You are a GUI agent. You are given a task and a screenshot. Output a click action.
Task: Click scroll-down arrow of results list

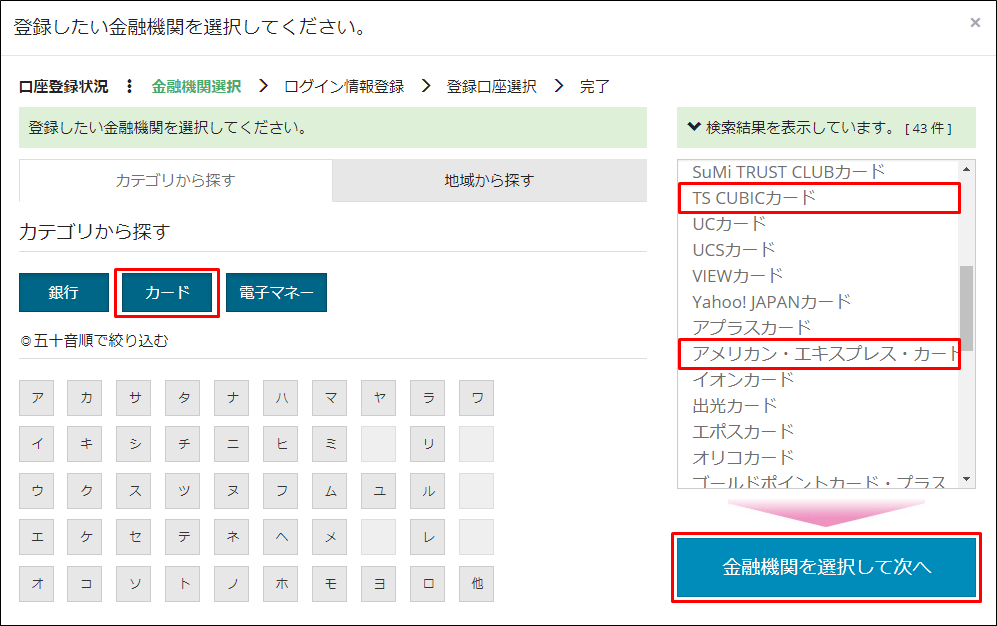pyautogui.click(x=967, y=479)
